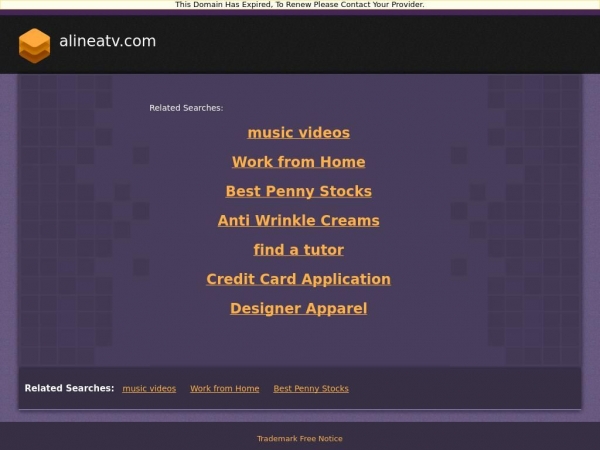600x450 pixels.
Task: Open the large music videos link
Action: click(x=298, y=133)
